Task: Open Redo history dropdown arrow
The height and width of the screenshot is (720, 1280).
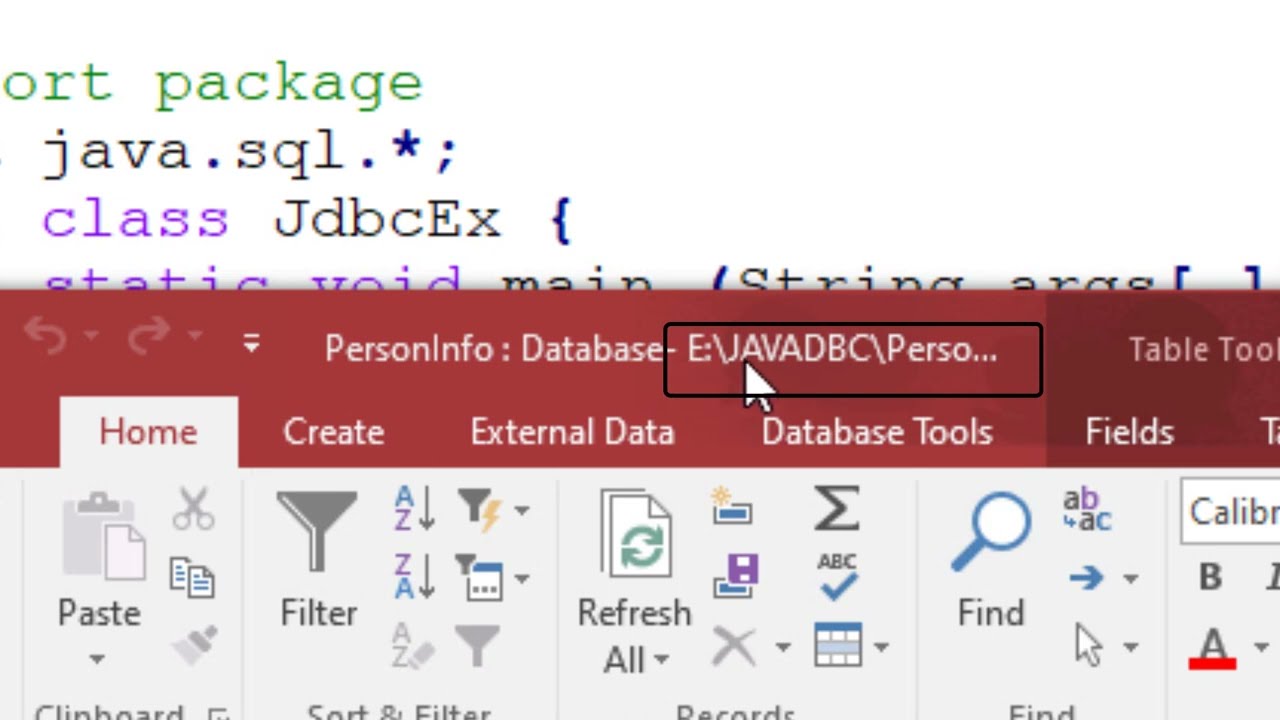Action: (194, 336)
